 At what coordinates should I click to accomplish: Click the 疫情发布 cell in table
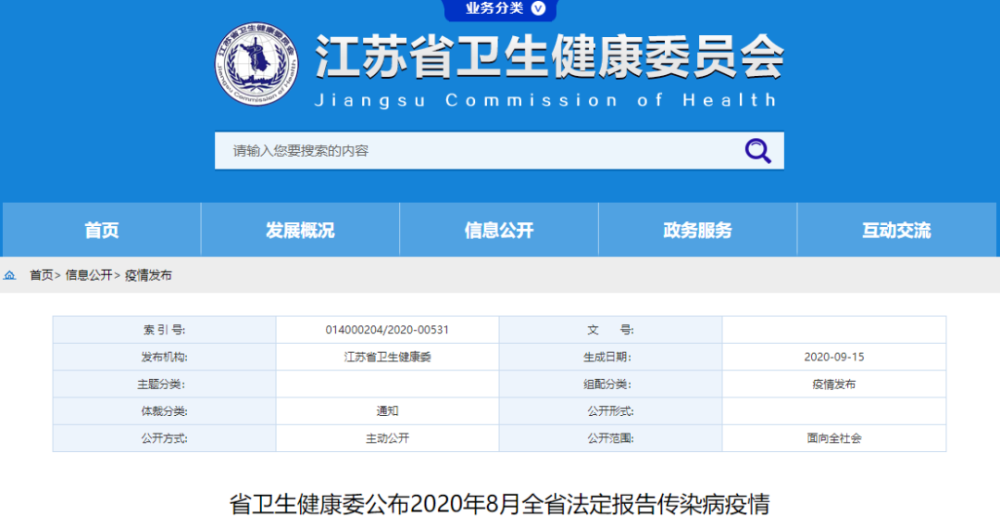pyautogui.click(x=834, y=384)
